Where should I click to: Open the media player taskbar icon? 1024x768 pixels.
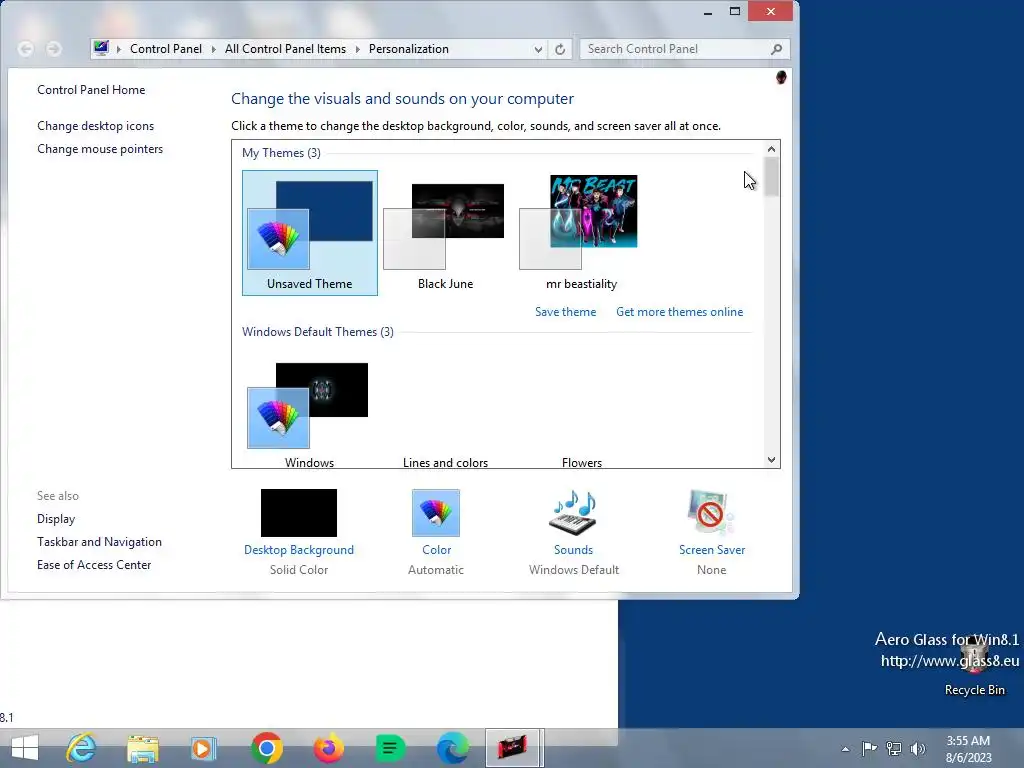tap(203, 748)
